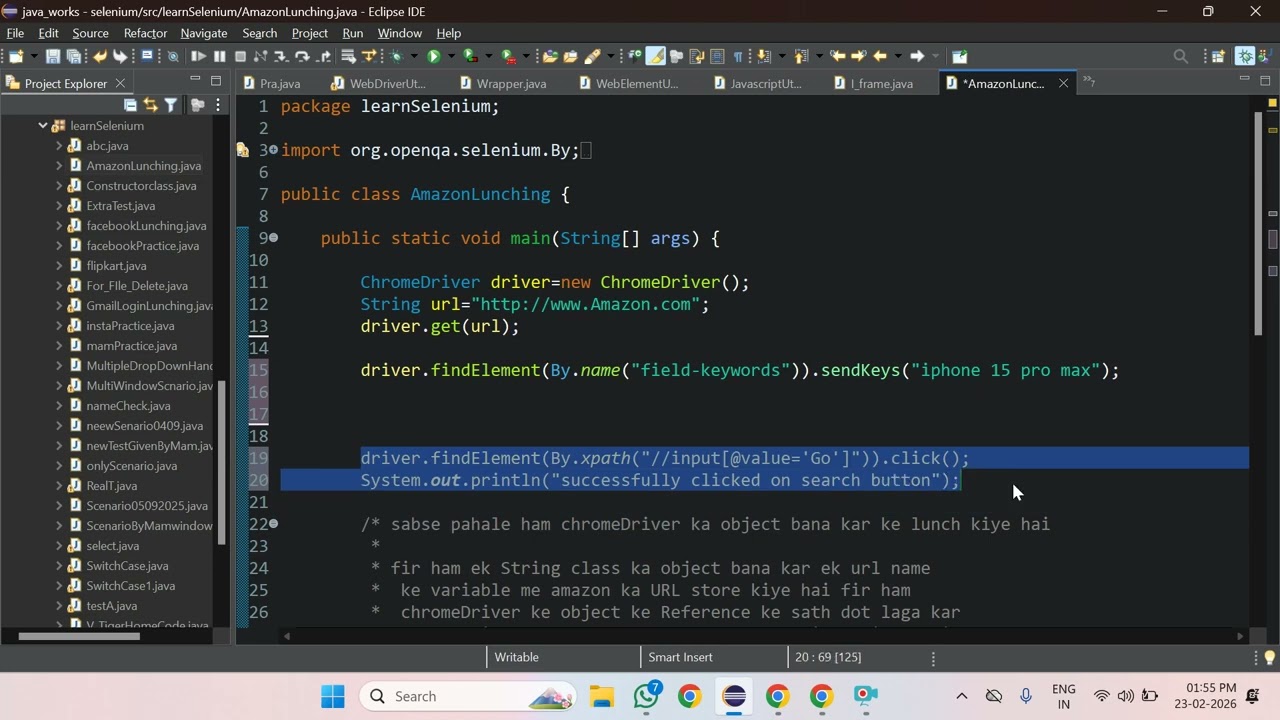Click the Resume debug icon
Viewport: 1280px width, 720px height.
coord(198,56)
